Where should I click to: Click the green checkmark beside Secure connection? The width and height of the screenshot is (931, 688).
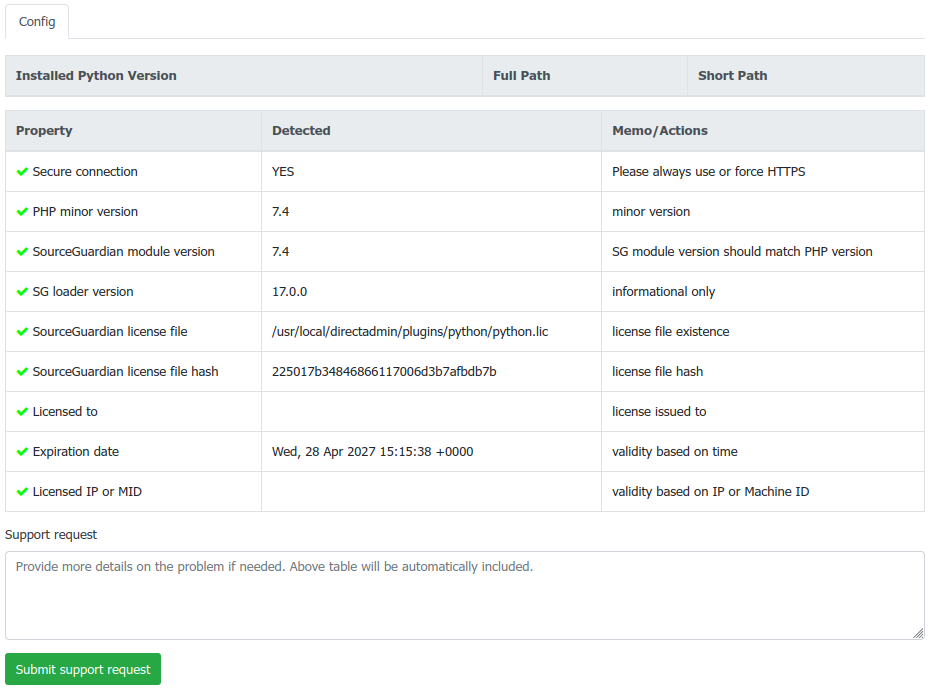[x=22, y=172]
